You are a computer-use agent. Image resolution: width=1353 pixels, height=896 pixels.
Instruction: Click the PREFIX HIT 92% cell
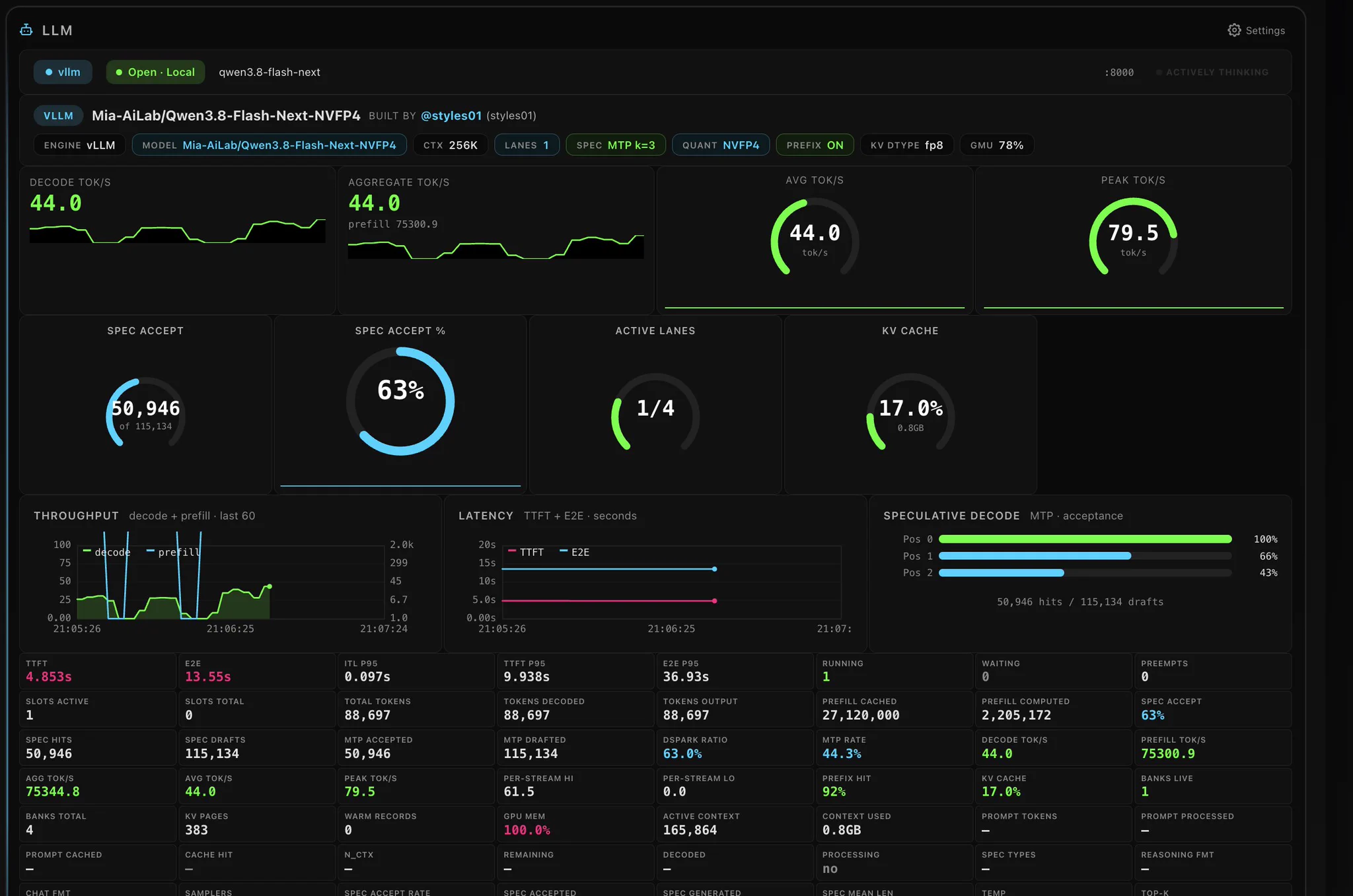click(894, 786)
